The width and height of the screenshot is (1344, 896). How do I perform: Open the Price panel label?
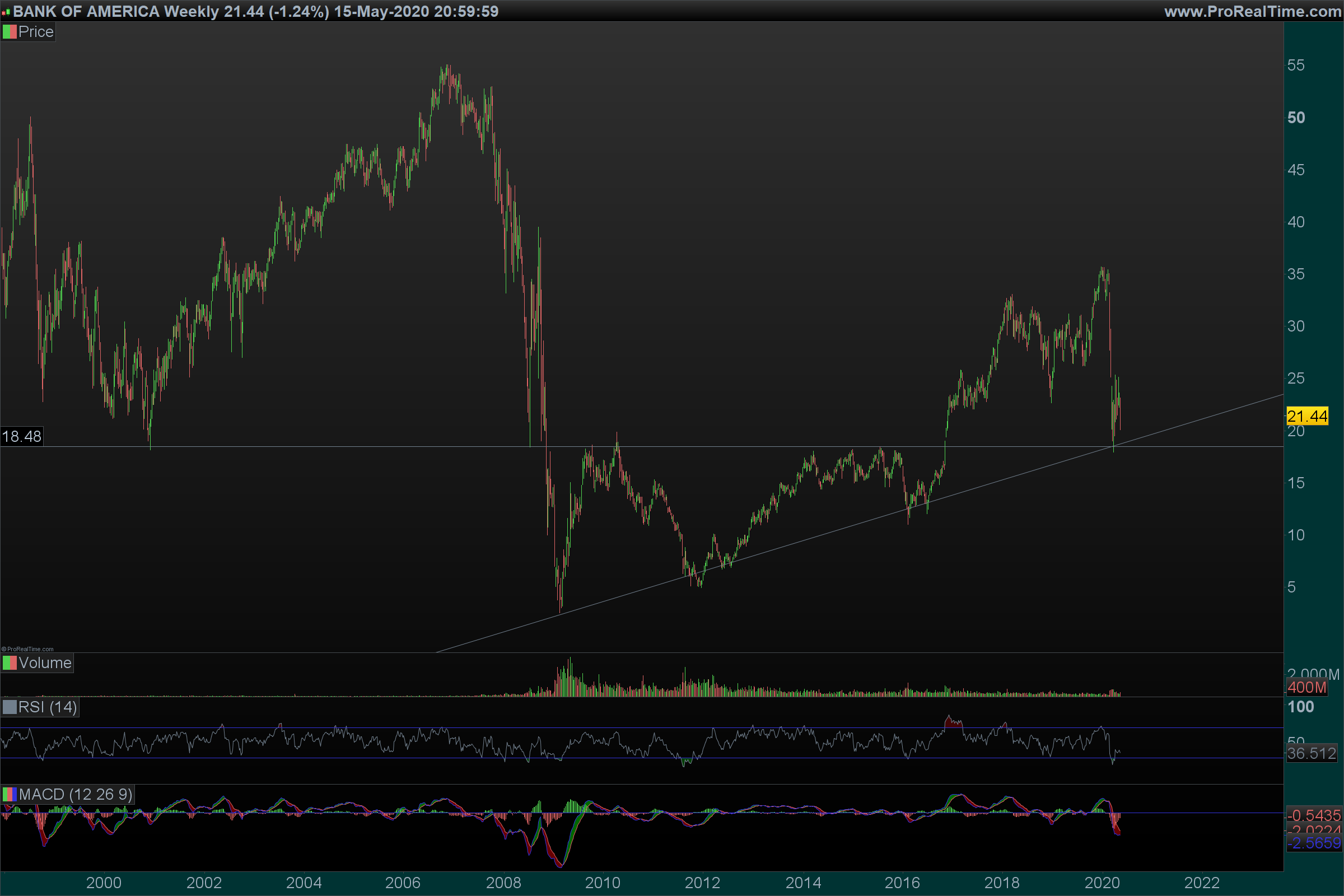[35, 32]
